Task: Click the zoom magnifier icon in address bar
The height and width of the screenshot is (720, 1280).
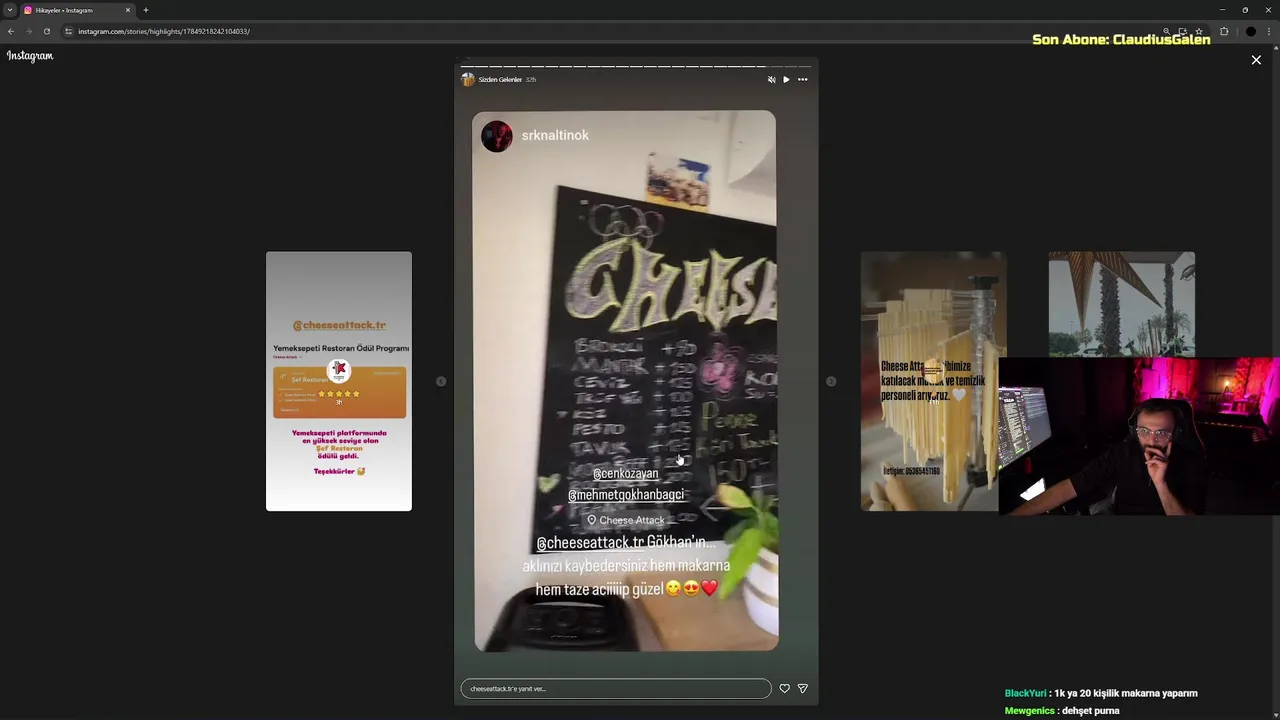Action: tap(1166, 31)
